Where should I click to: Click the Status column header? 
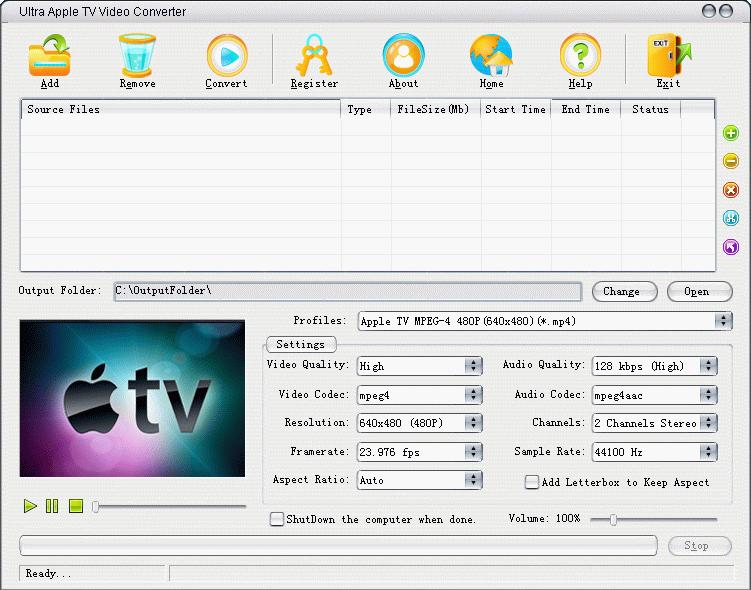pyautogui.click(x=650, y=109)
